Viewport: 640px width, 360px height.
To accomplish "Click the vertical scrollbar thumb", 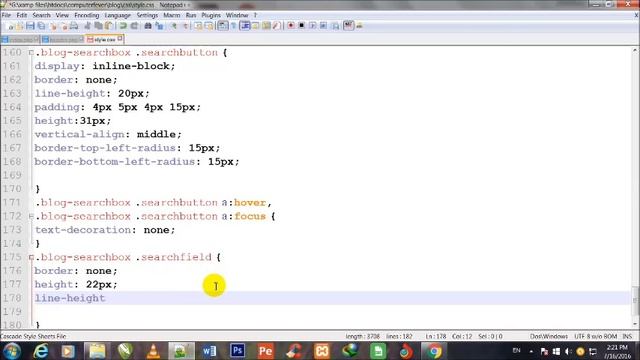I will click(635, 301).
